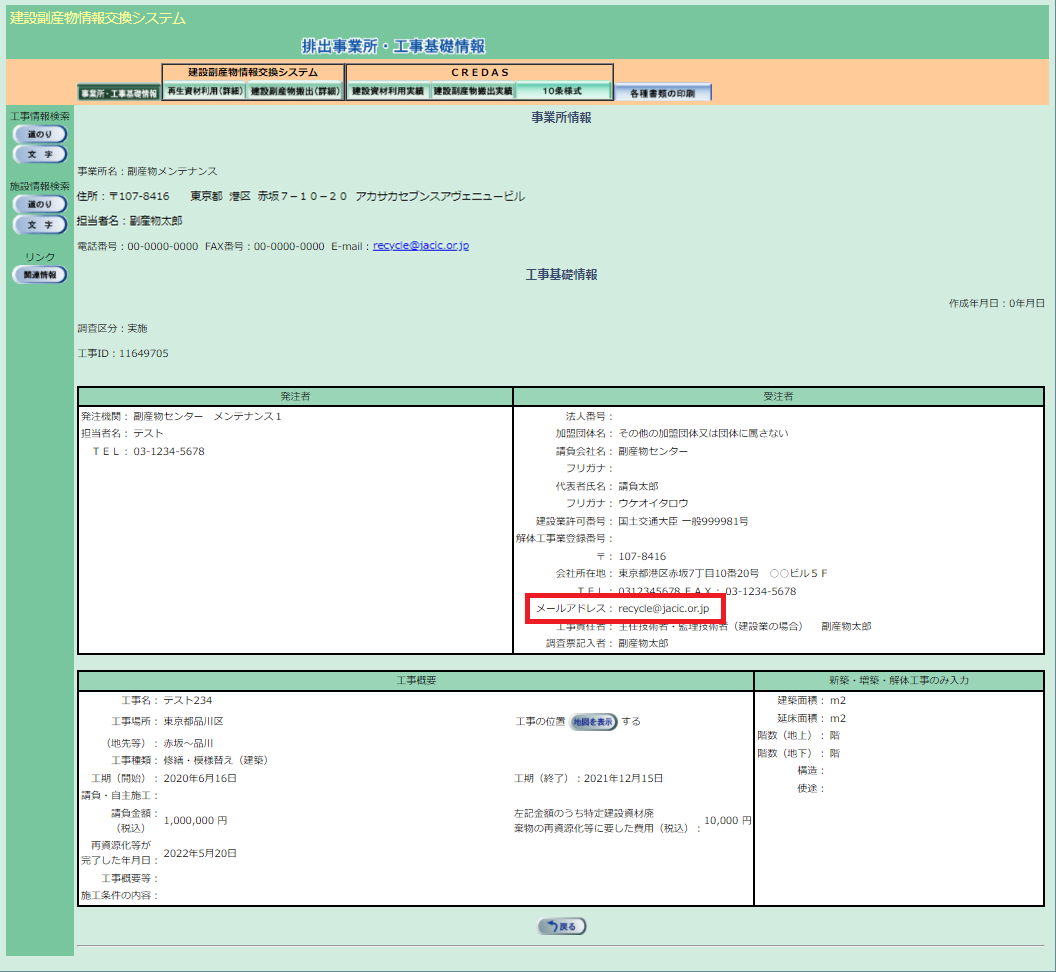Switch to 再生資材利用(詳細) tab

205,91
